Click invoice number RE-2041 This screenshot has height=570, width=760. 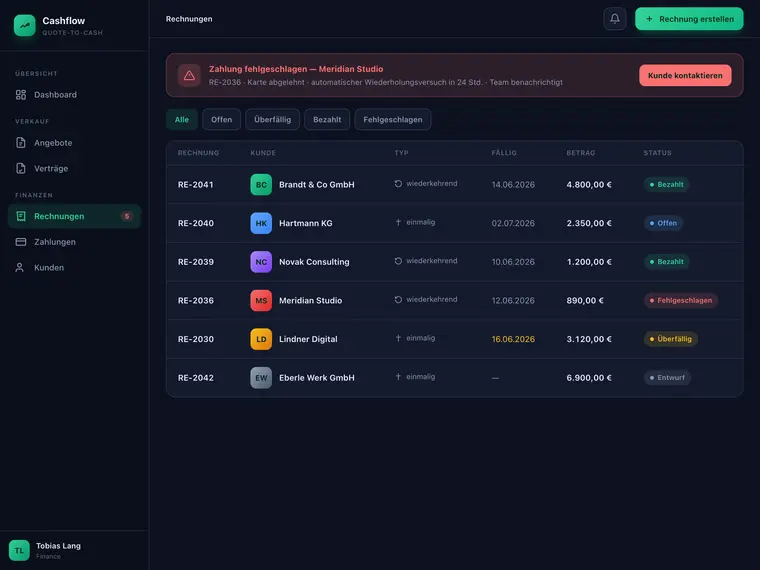point(195,185)
